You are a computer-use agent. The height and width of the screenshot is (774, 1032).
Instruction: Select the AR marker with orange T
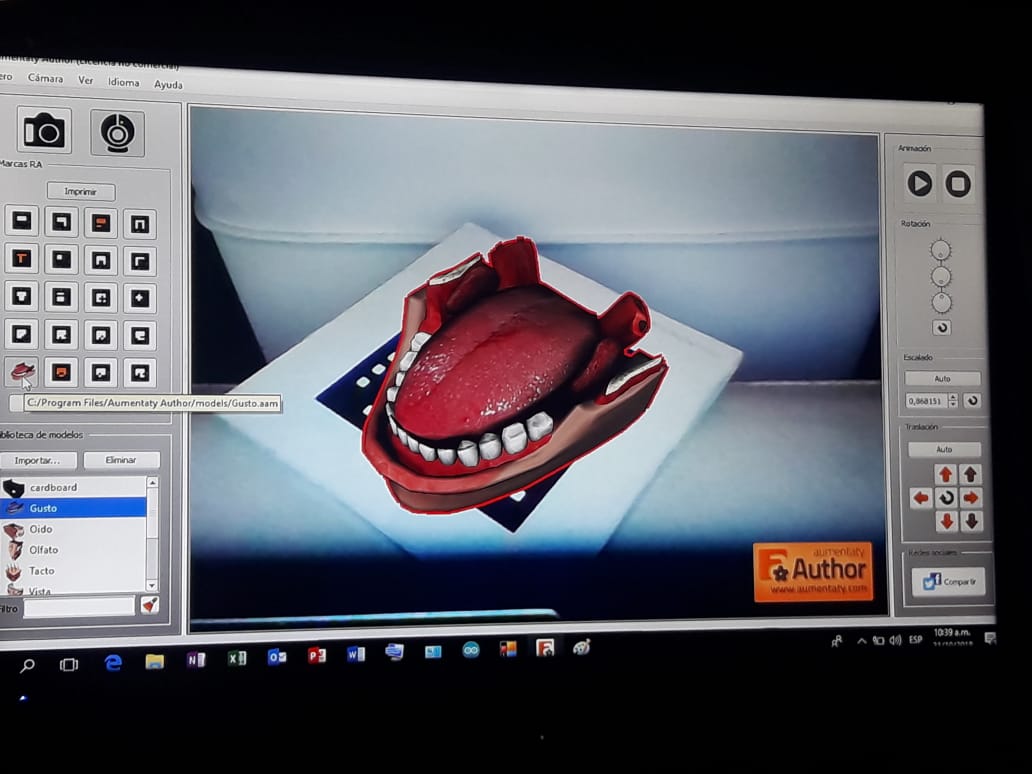click(x=22, y=258)
